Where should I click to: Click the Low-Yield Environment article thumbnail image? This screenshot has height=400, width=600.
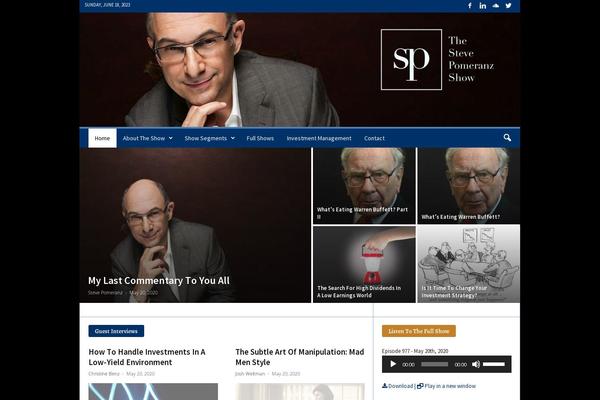[153, 392]
